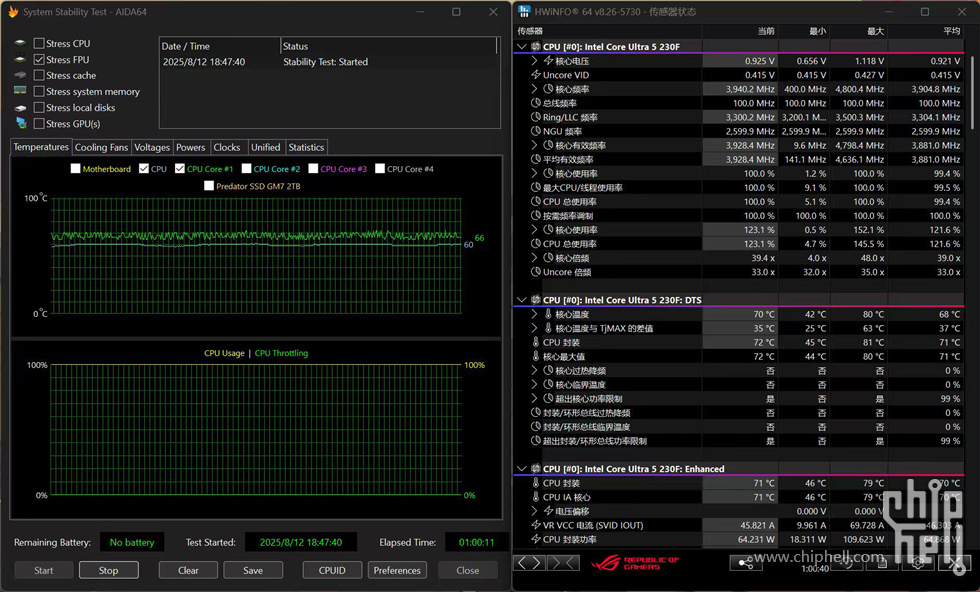Expand the 核心频率 row
Image resolution: width=980 pixels, height=592 pixels.
(x=534, y=89)
